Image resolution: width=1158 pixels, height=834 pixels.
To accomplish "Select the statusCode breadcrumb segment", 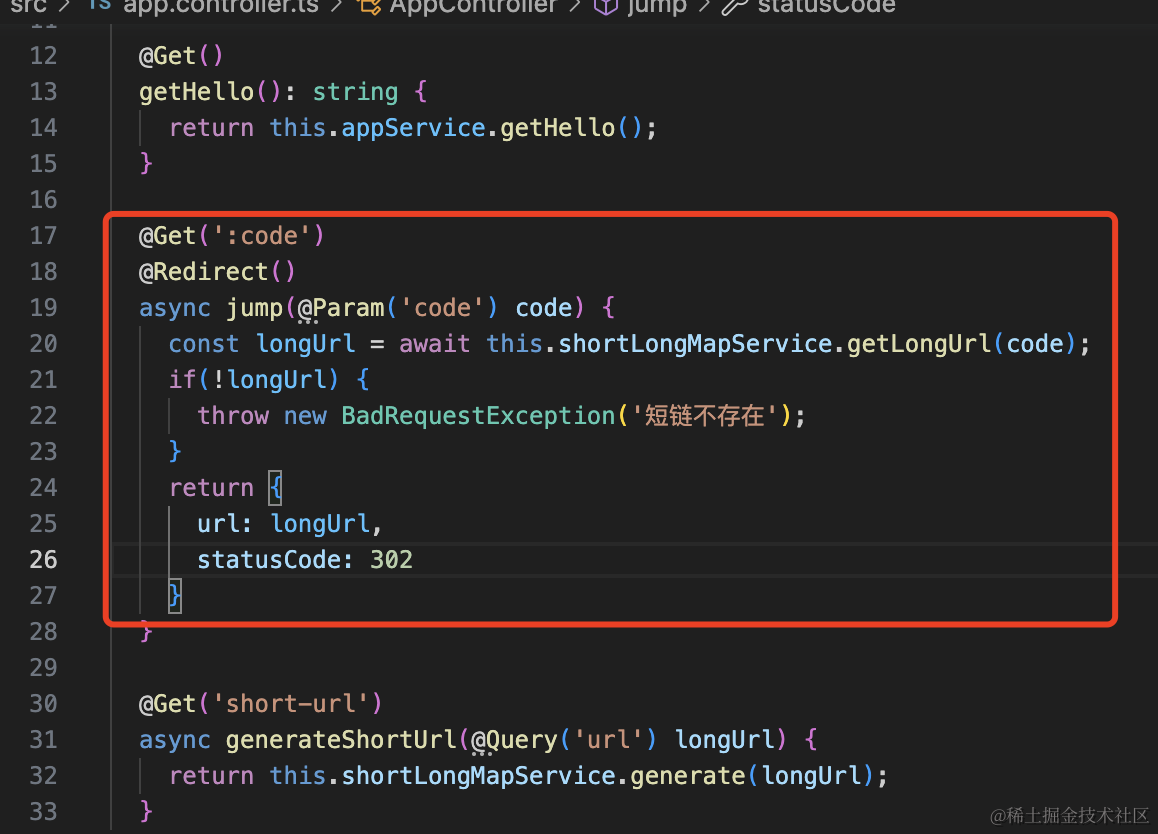I will point(826,6).
